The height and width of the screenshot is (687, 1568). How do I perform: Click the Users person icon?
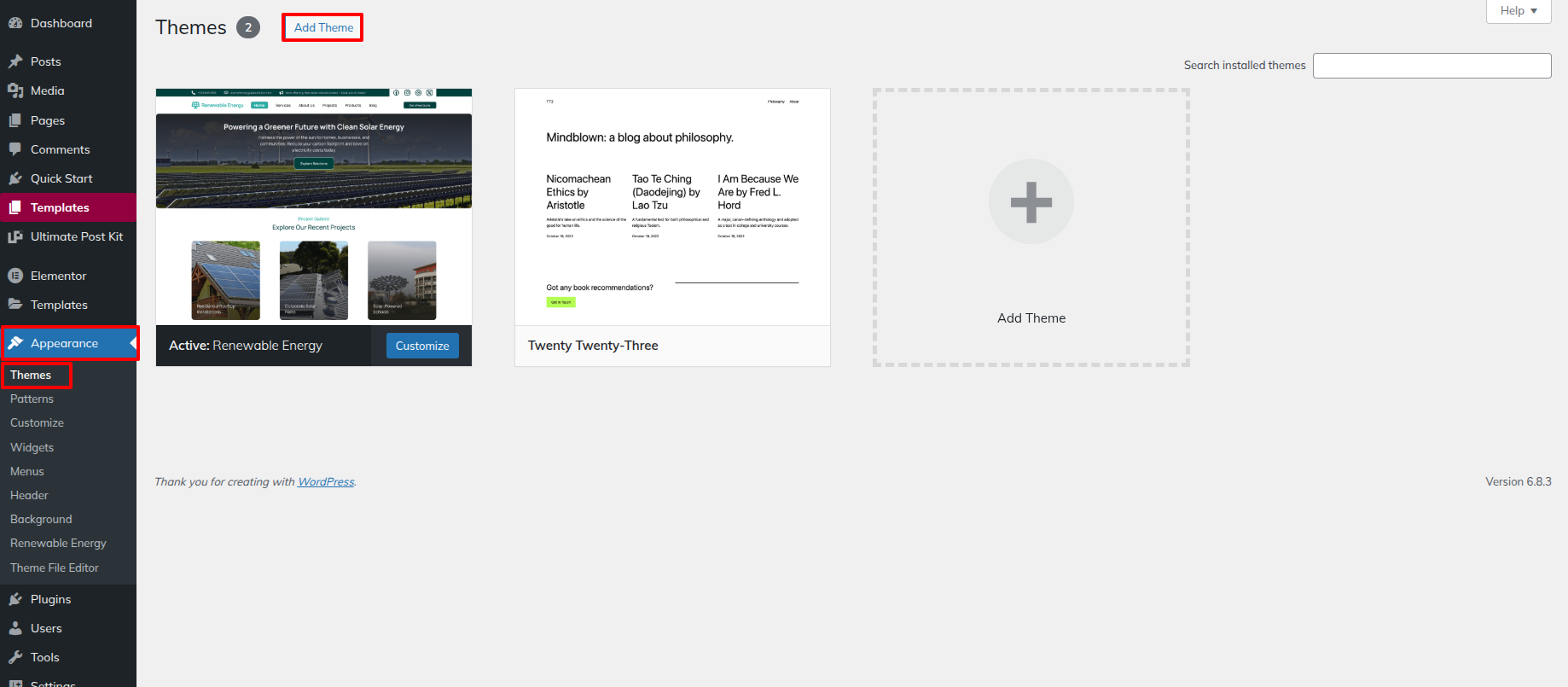coord(15,628)
